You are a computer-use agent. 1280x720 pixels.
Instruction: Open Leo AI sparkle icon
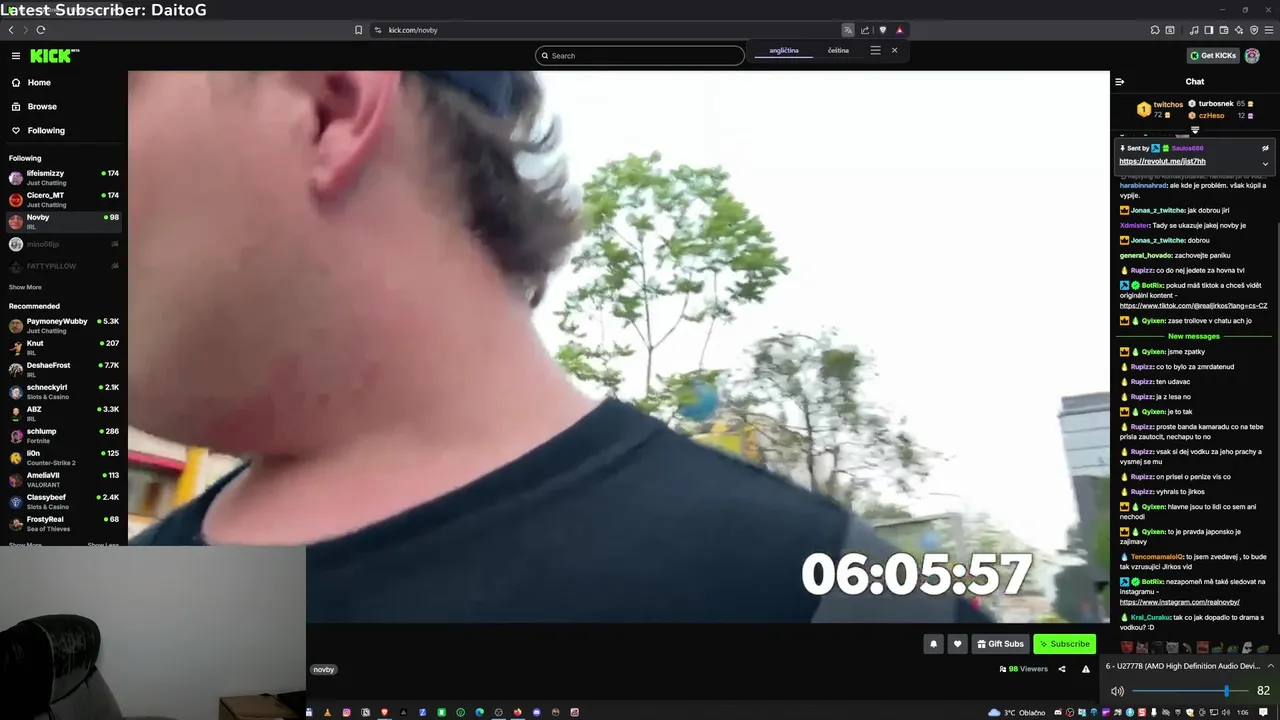[x=1239, y=30]
